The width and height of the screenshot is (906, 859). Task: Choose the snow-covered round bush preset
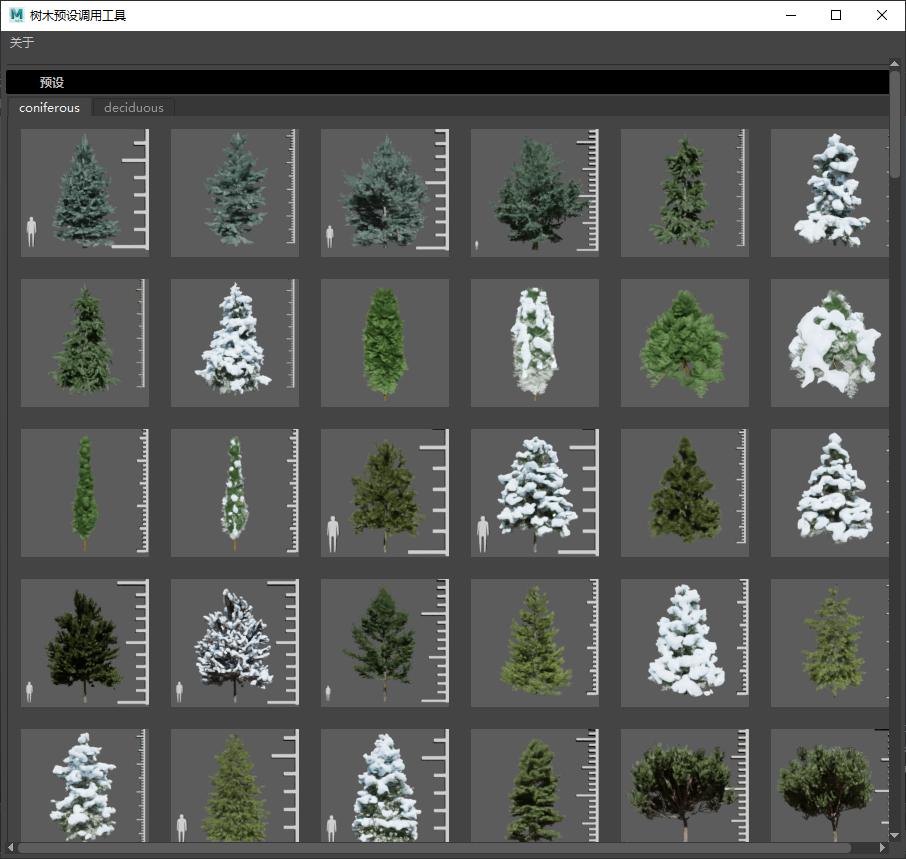coord(830,343)
